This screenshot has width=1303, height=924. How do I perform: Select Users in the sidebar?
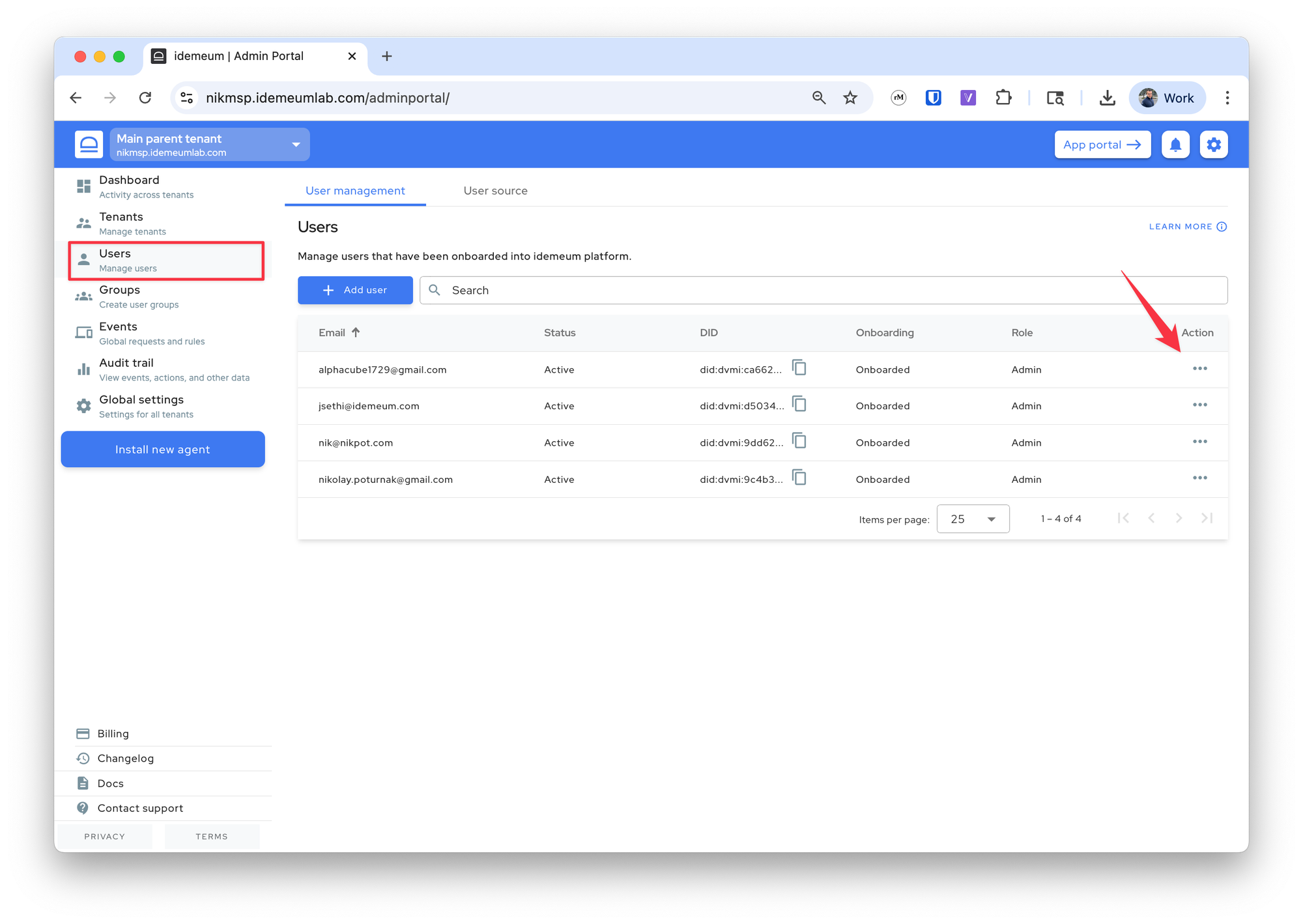pos(166,261)
